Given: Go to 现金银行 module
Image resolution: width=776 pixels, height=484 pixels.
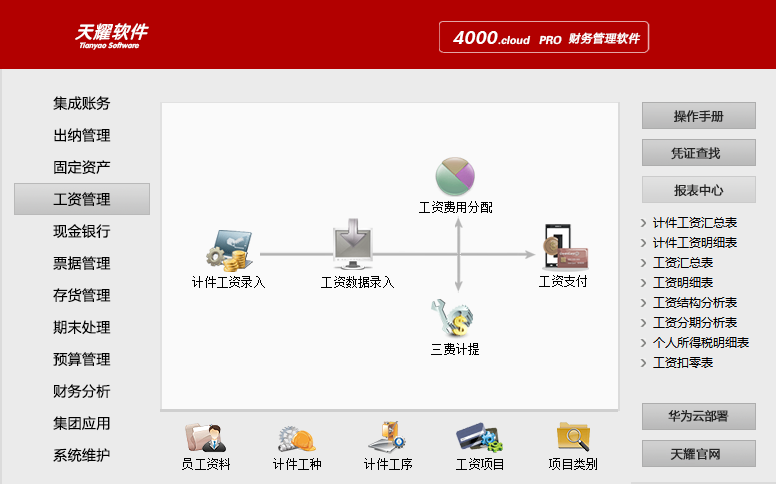Looking at the screenshot, I should point(82,231).
